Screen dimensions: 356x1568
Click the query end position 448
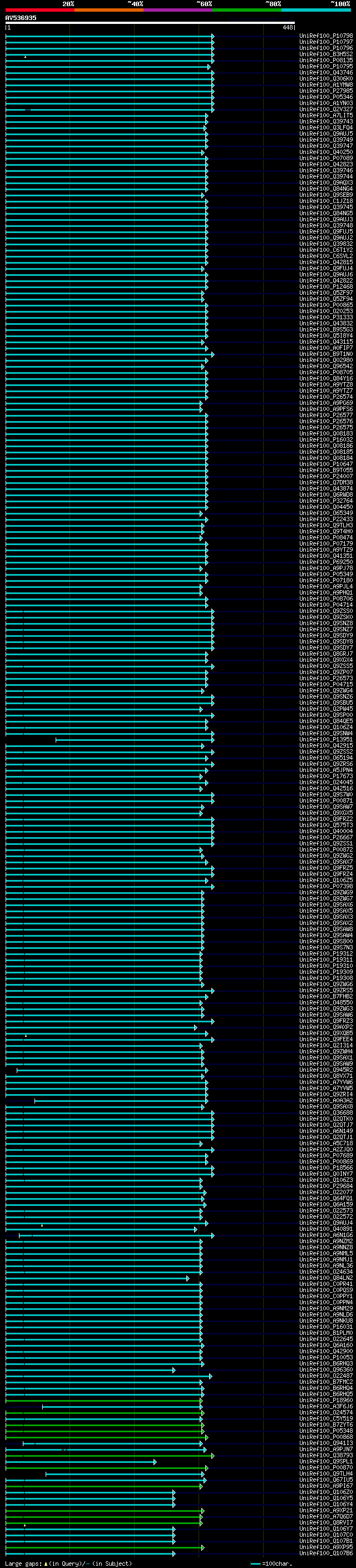pyautogui.click(x=288, y=27)
